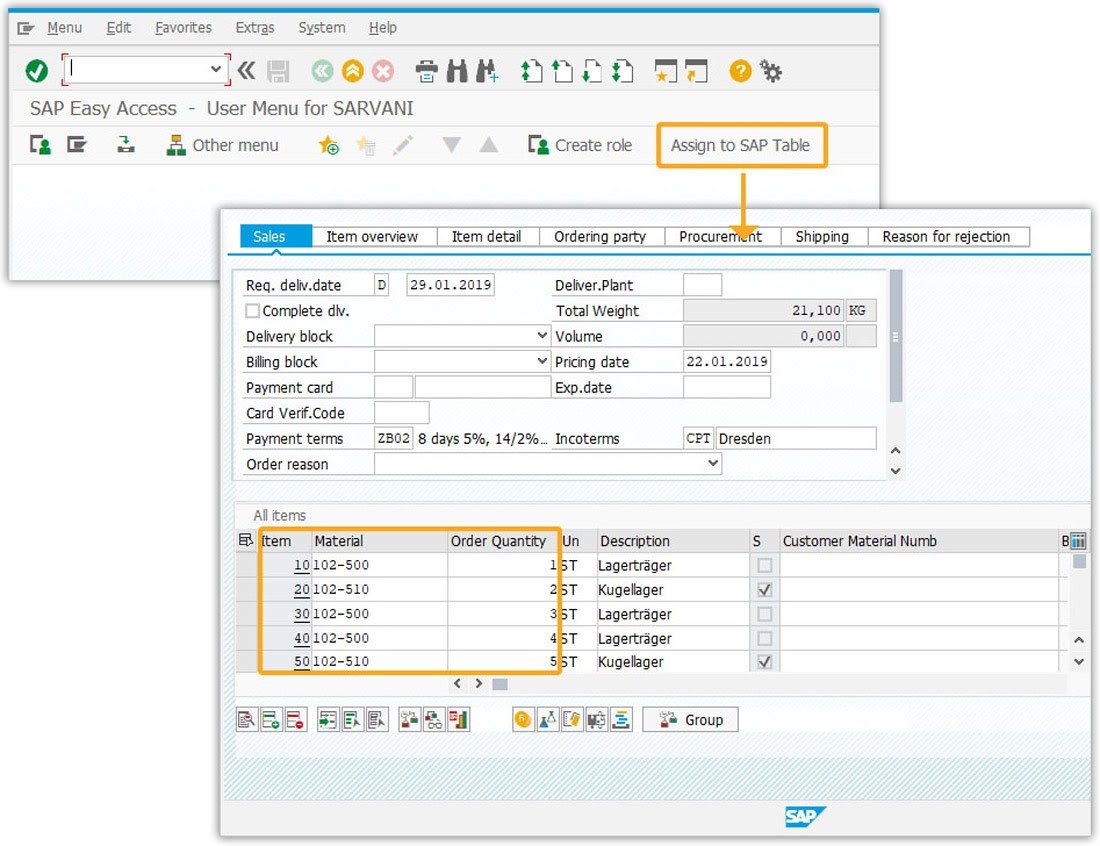
Task: Click the items table horizontal scroll thumb
Action: (x=500, y=684)
